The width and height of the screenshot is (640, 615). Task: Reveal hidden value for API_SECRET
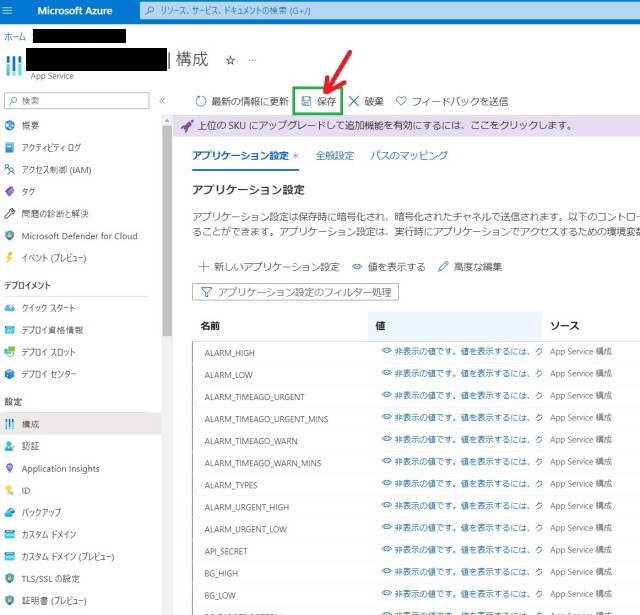pos(462,550)
